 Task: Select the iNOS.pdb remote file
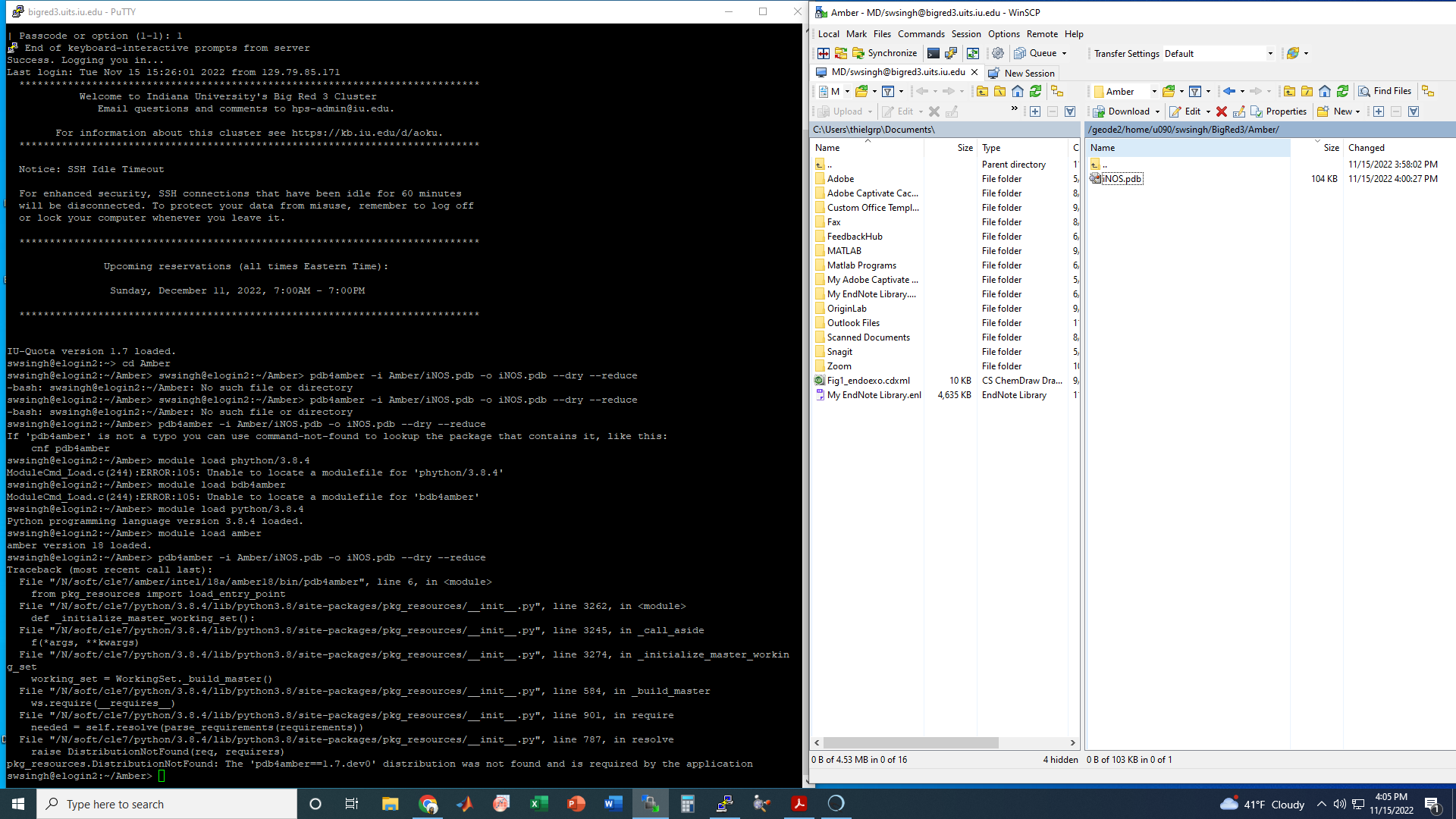click(x=1121, y=179)
